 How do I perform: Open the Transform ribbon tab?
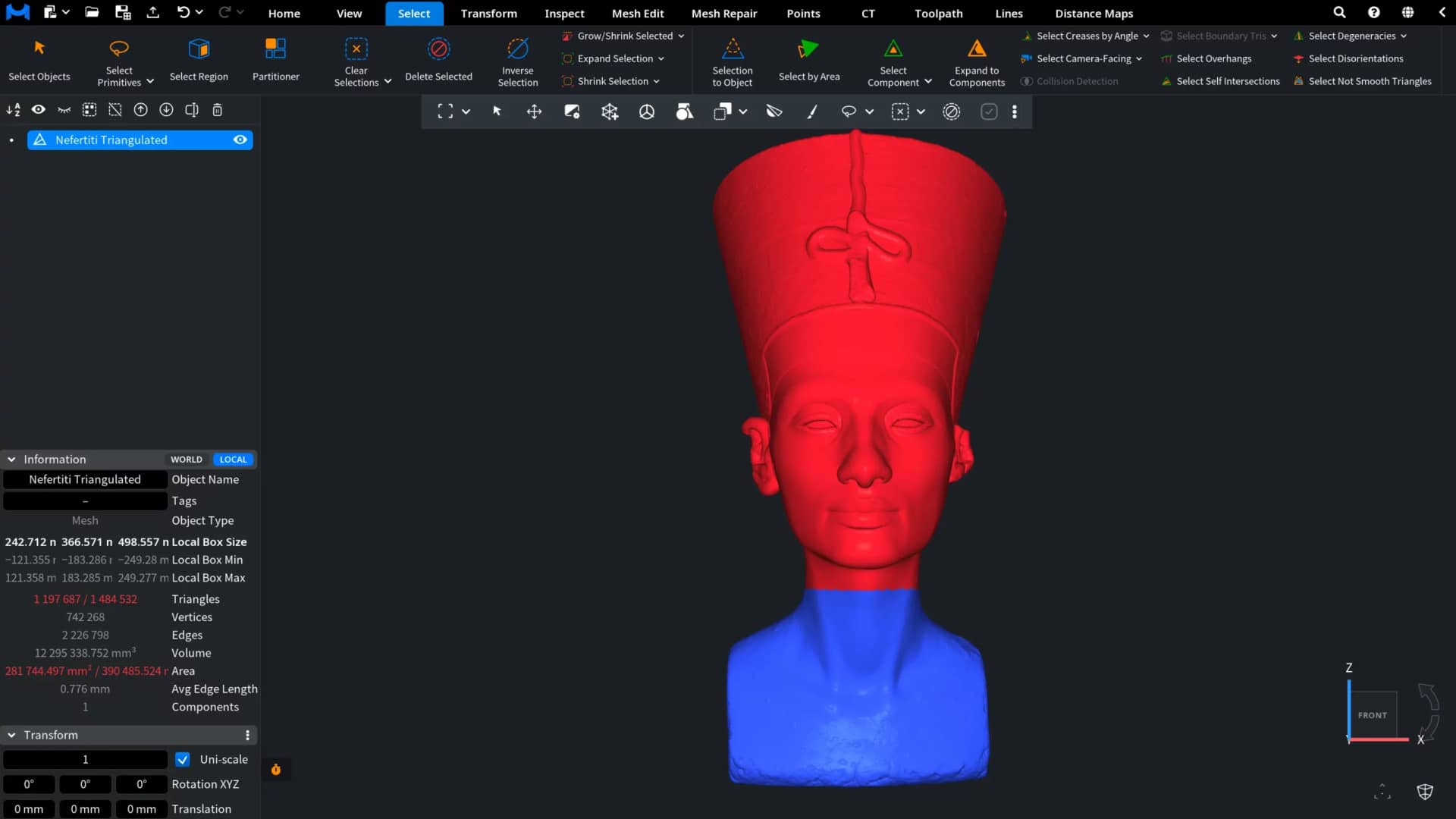tap(488, 13)
